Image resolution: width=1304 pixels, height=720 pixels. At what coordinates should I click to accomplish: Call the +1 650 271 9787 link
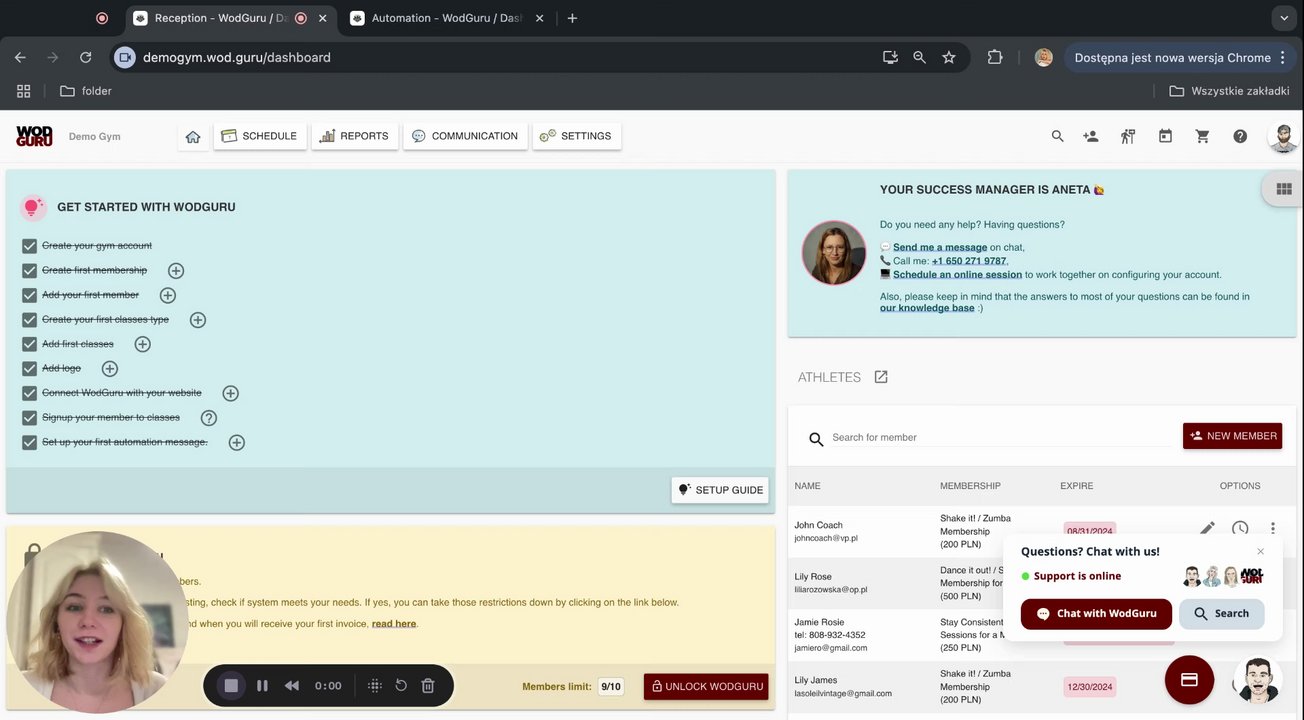[969, 261]
